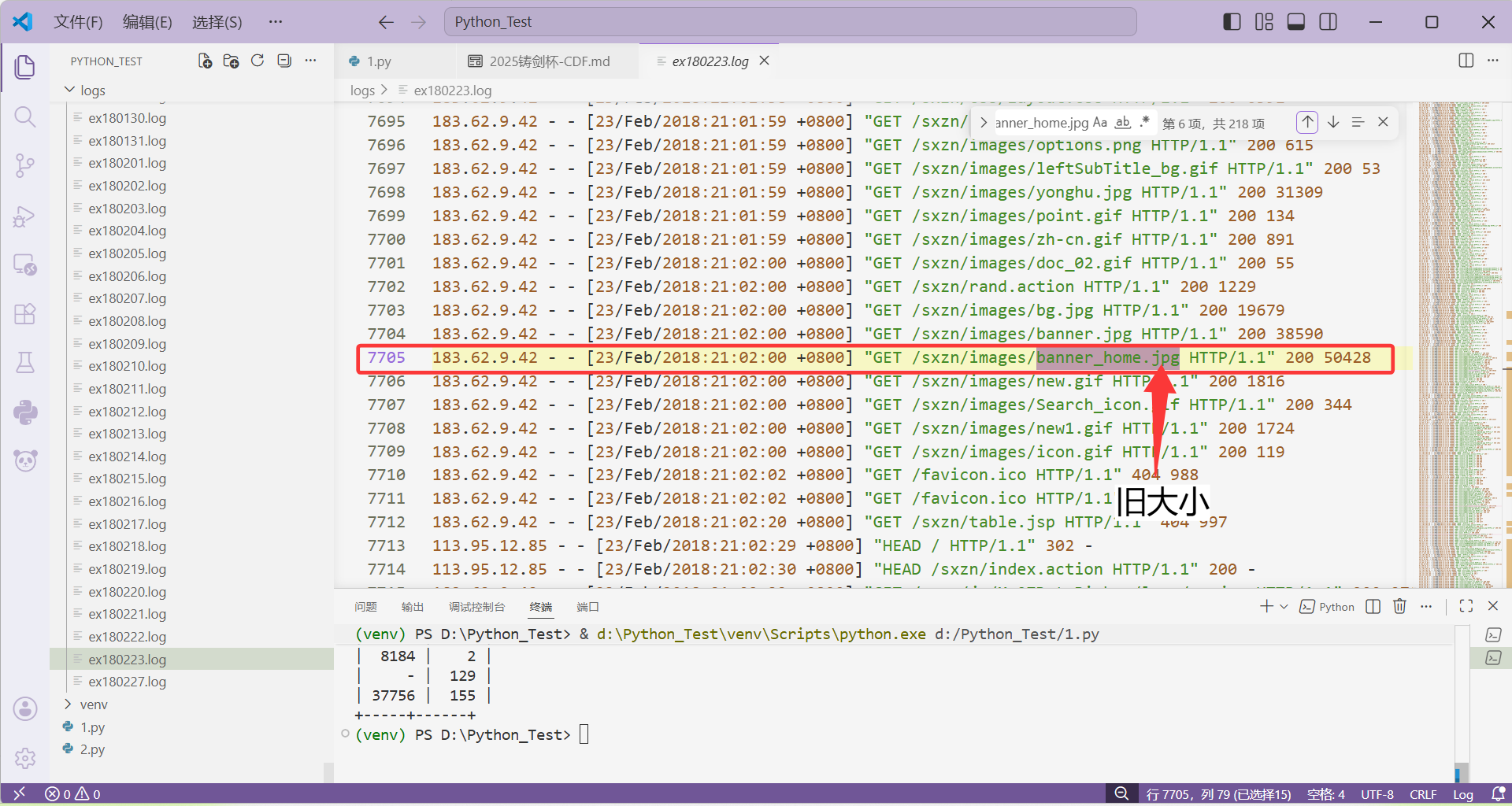Switch to the 调试控制台 panel tab
This screenshot has height=806, width=1512.
click(x=476, y=607)
